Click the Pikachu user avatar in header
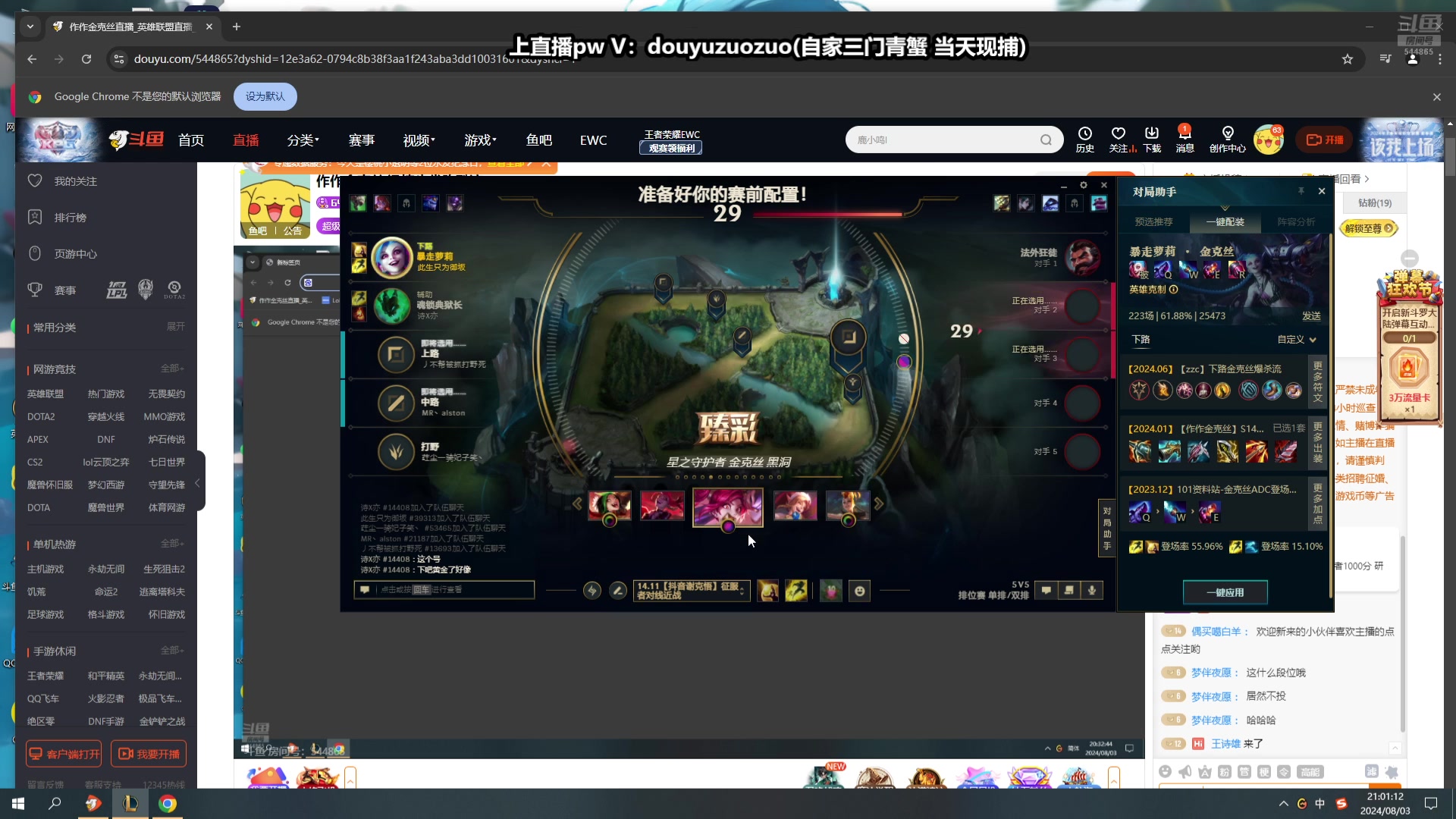This screenshot has height=819, width=1456. click(1268, 140)
